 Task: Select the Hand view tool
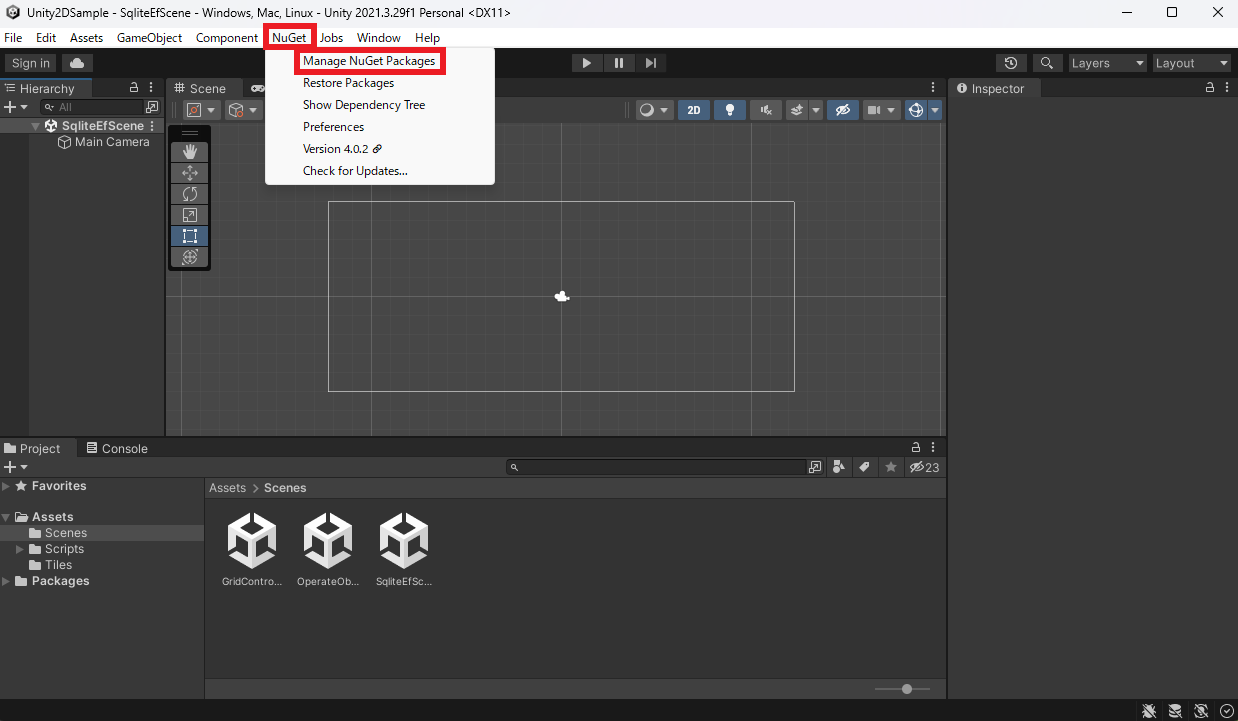190,152
